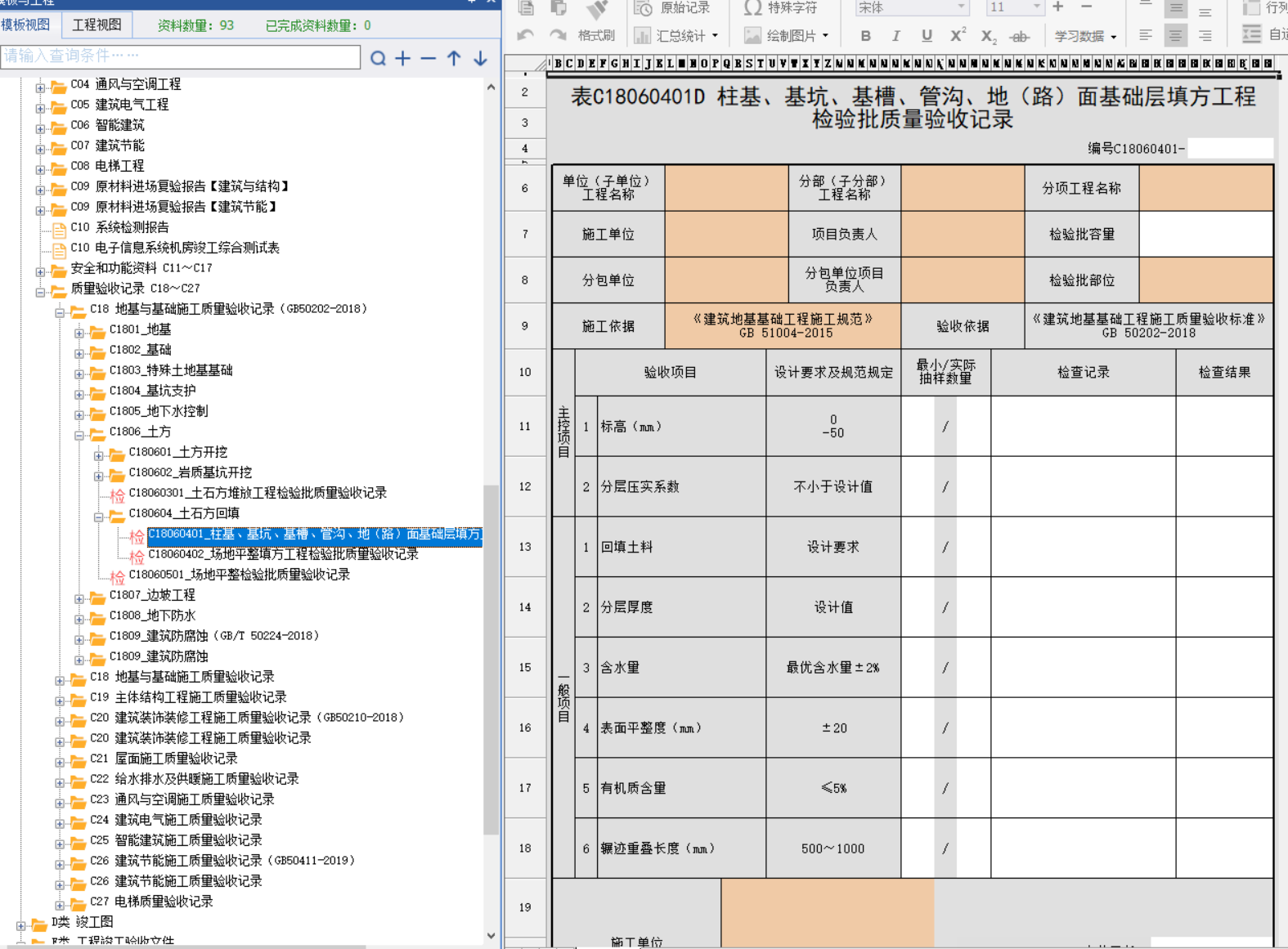
Task: Select C27 电梯质量验收记录 folder
Action: (x=151, y=902)
